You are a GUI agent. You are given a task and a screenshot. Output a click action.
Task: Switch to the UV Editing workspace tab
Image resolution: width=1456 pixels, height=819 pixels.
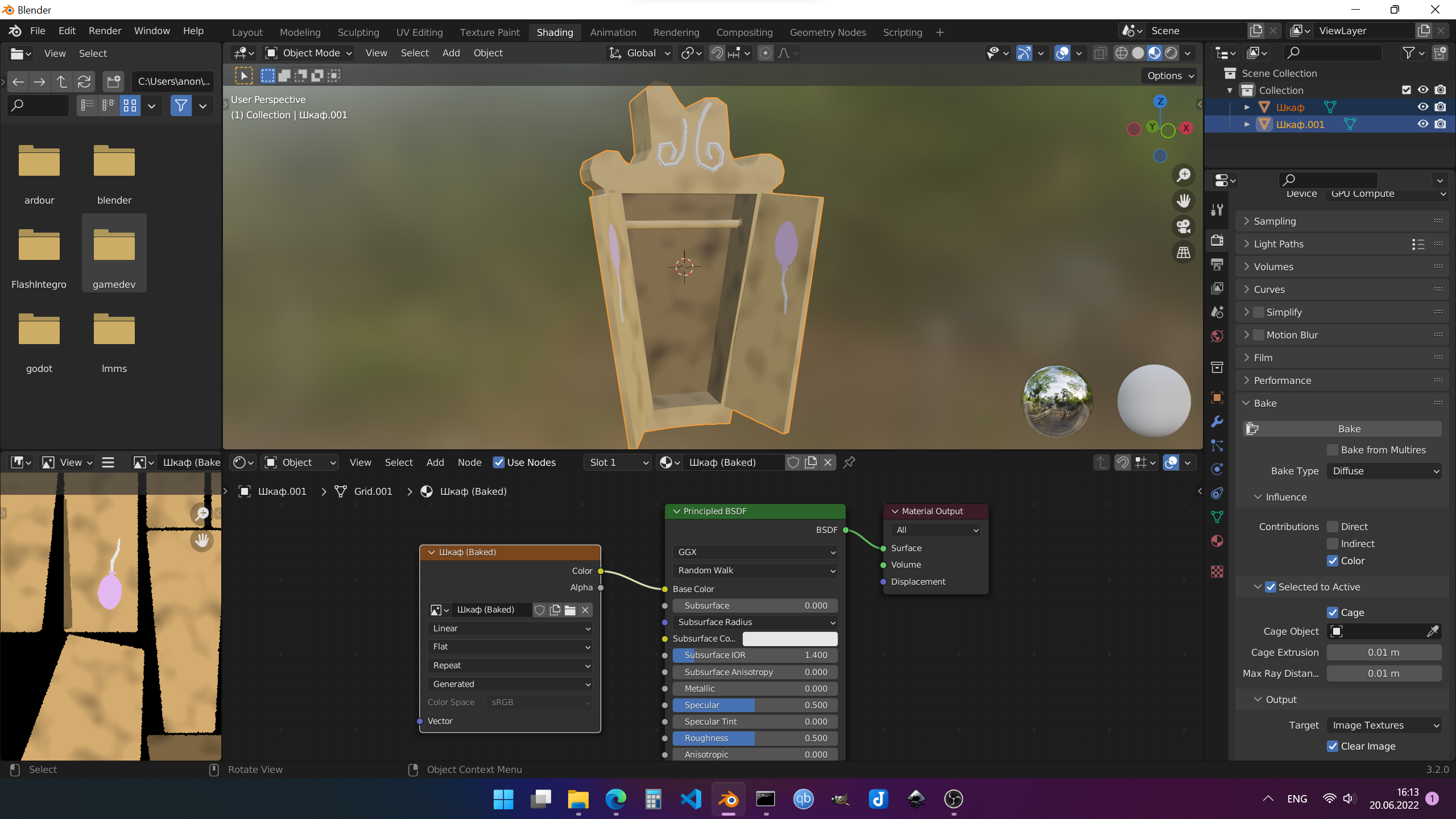pos(419,32)
